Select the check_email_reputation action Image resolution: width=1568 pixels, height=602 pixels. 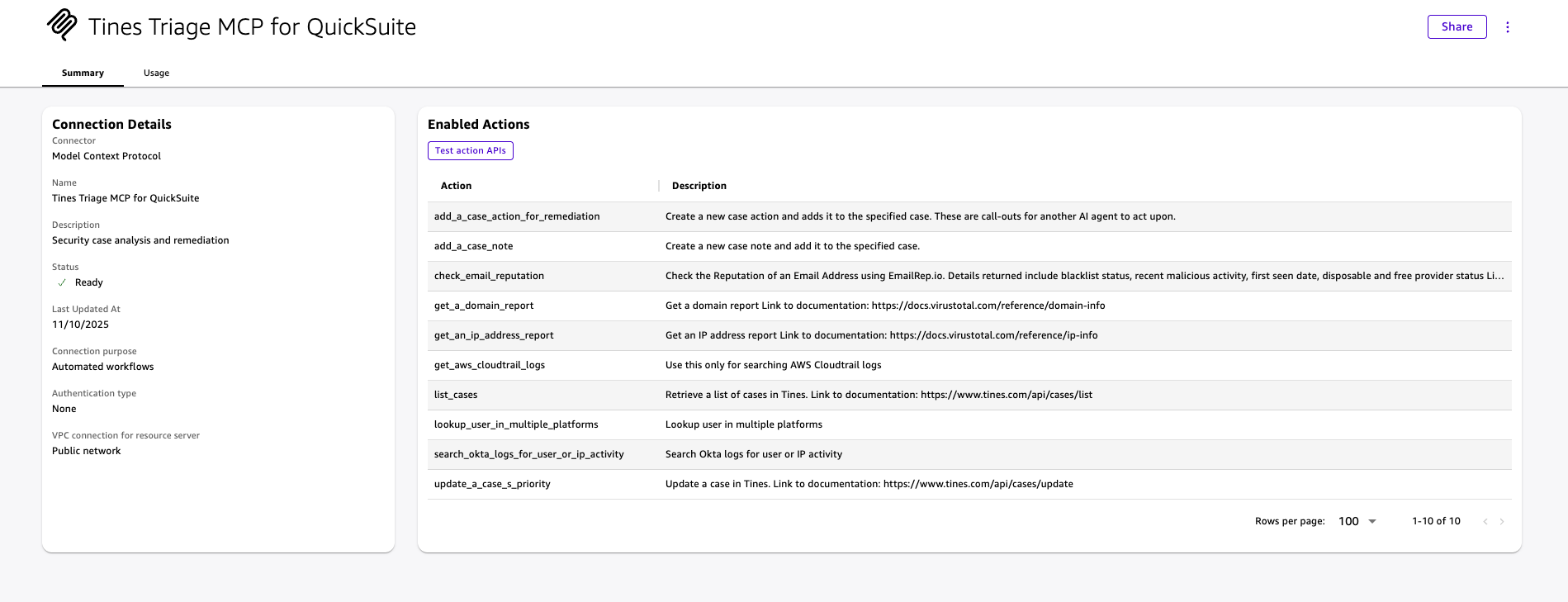click(489, 276)
